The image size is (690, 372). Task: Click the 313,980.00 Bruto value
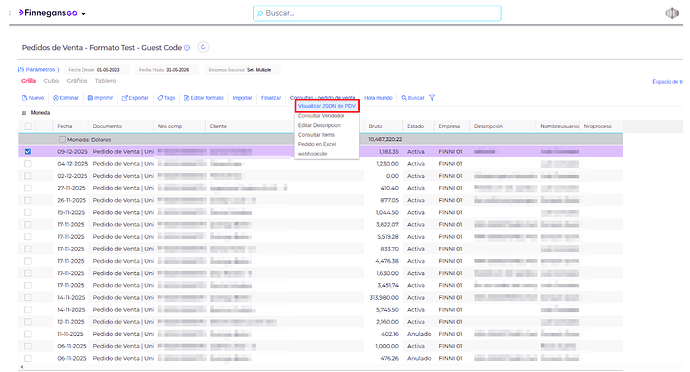pos(384,298)
